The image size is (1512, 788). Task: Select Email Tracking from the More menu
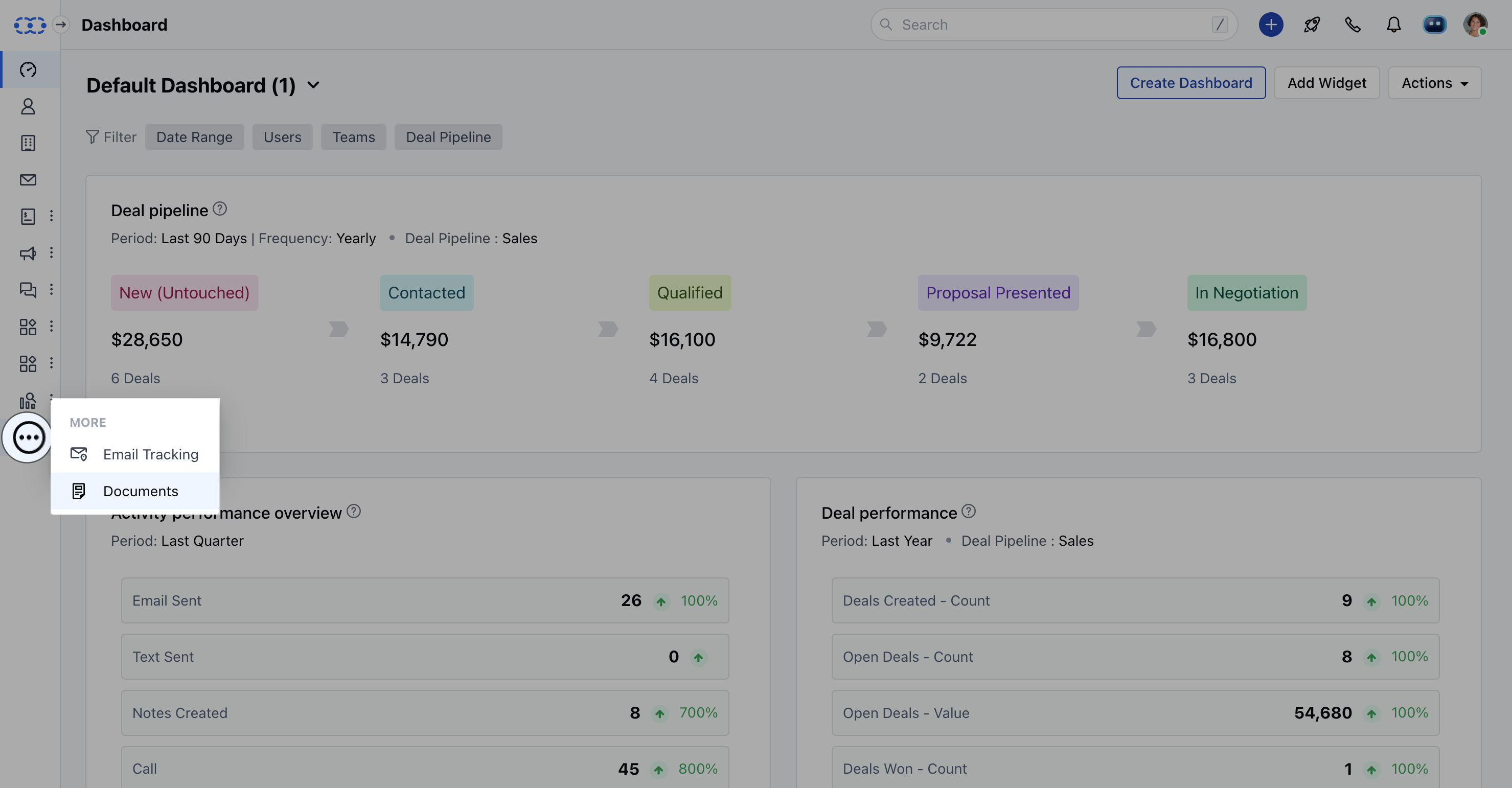(150, 454)
